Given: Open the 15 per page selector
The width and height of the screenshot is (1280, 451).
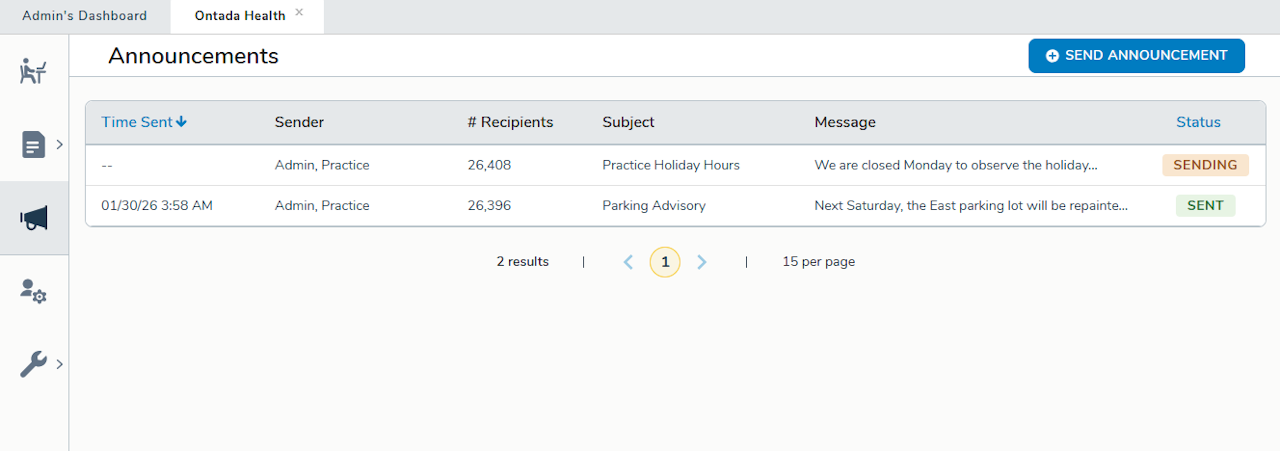Looking at the screenshot, I should click(x=818, y=262).
